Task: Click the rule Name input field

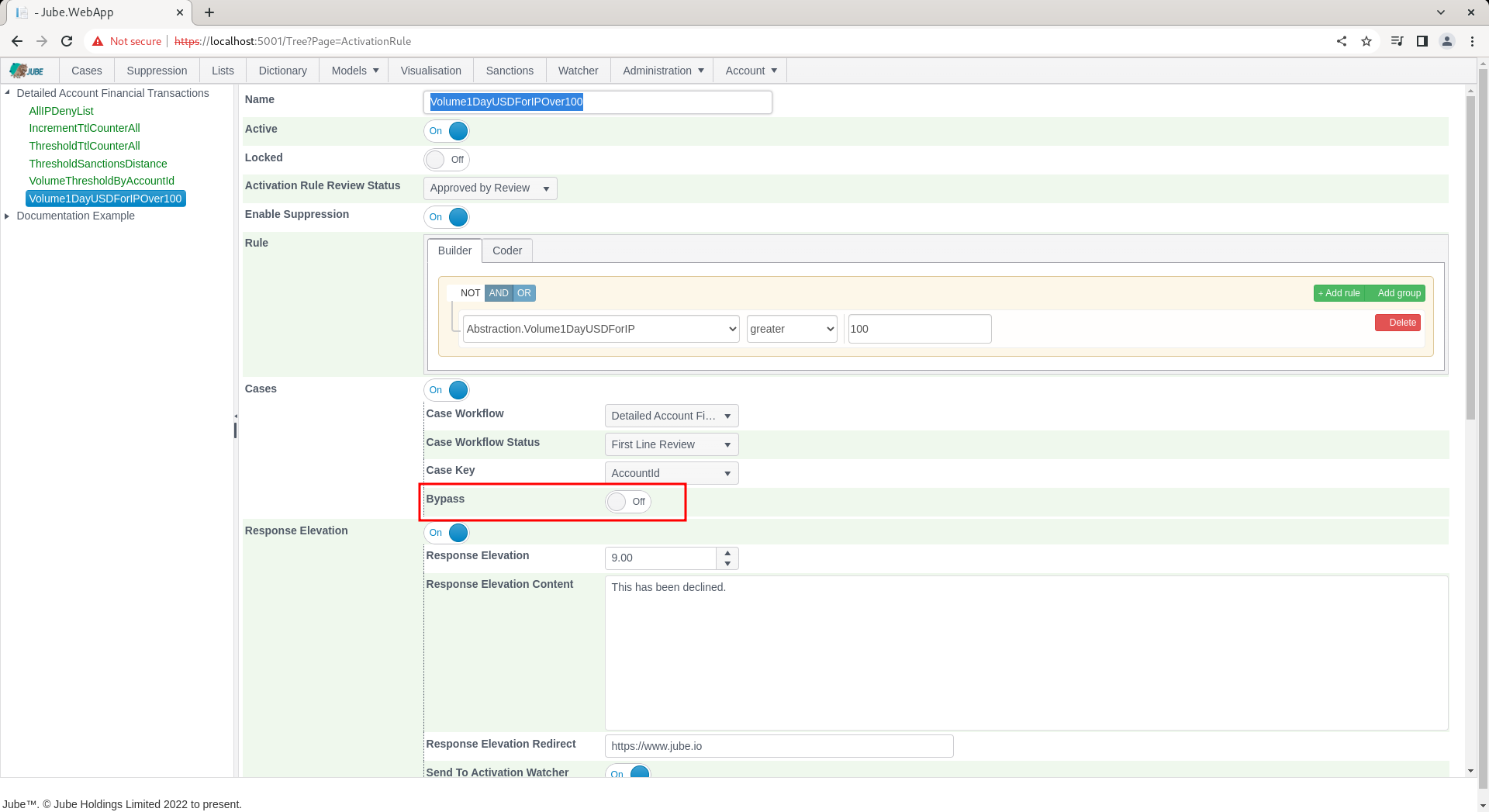Action: (598, 102)
